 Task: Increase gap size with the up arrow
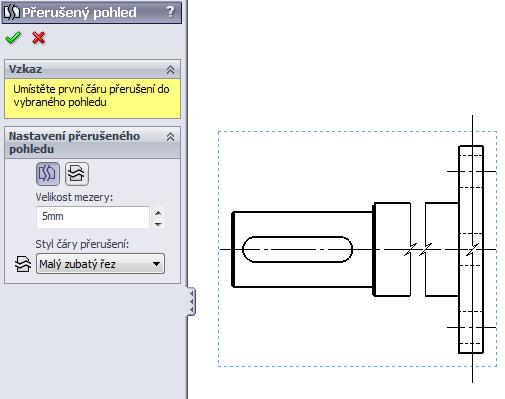tap(158, 213)
